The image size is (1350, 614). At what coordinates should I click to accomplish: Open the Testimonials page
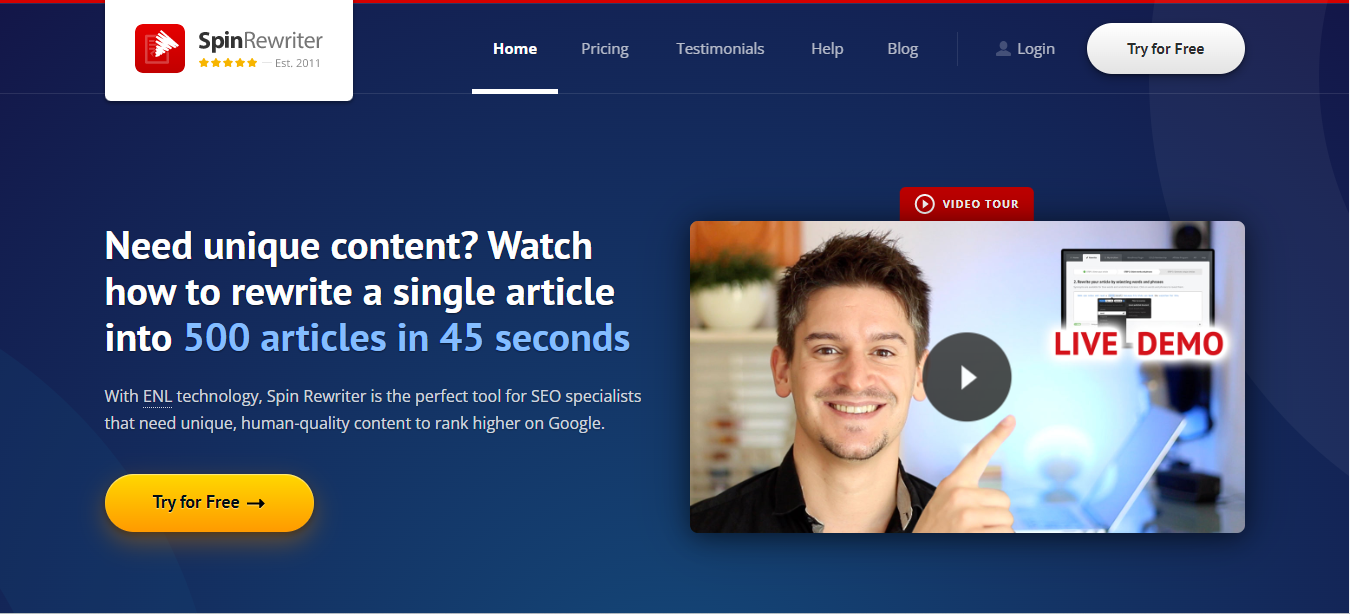(x=720, y=49)
